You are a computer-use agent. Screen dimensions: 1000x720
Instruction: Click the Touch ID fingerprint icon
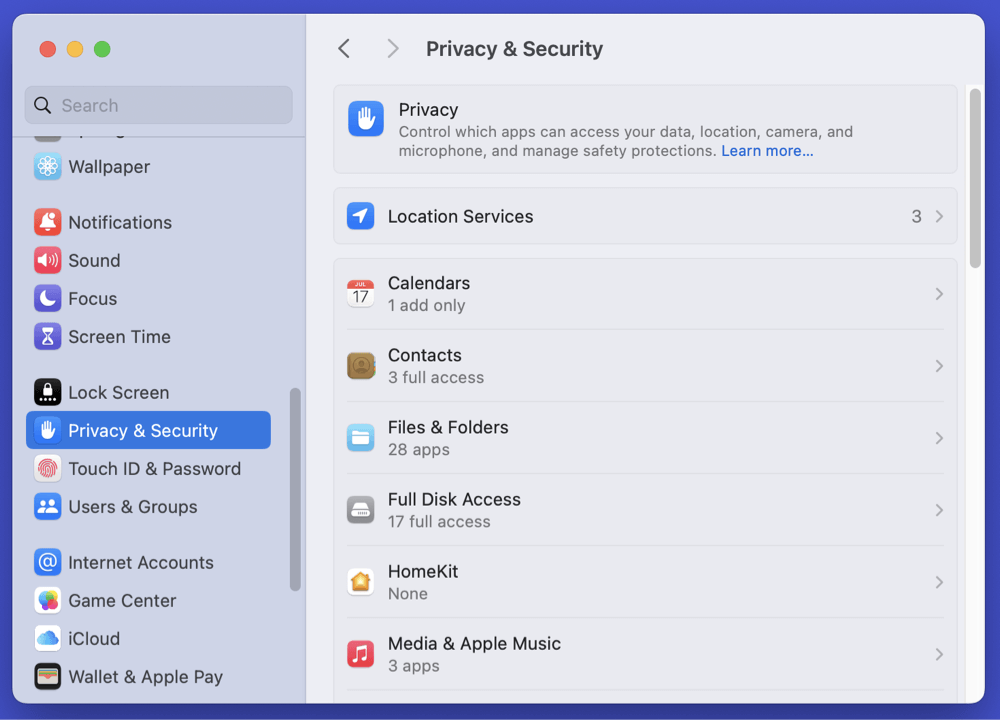point(47,468)
